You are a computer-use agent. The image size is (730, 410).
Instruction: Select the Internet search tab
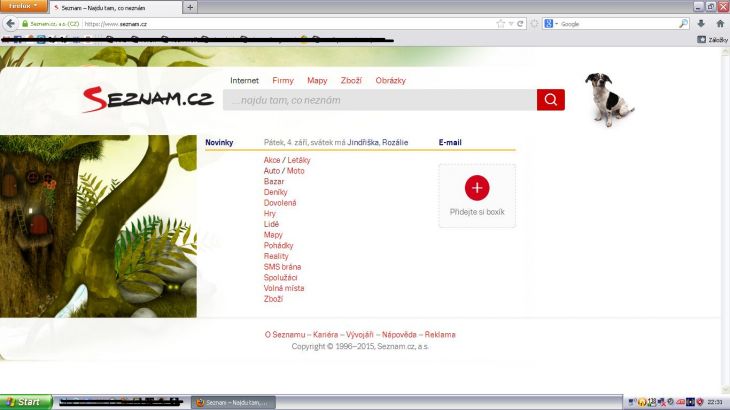(x=244, y=81)
